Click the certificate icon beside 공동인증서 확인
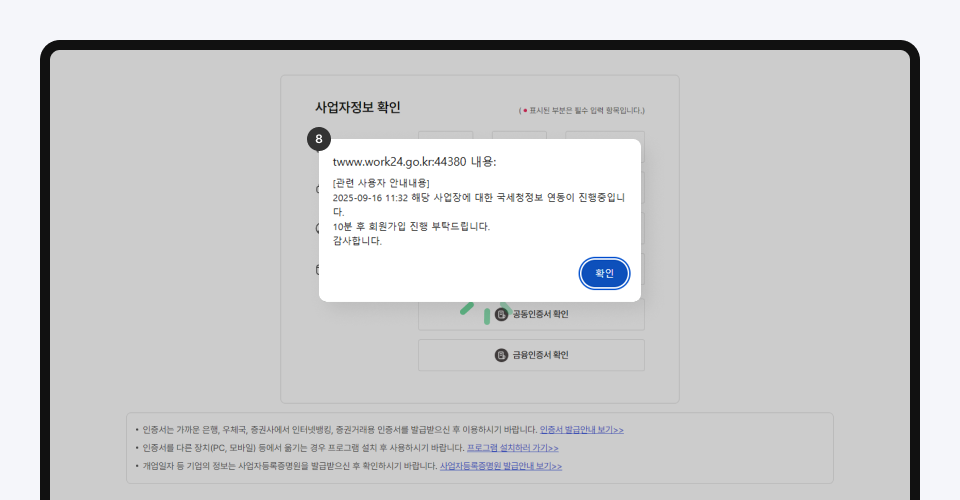The height and width of the screenshot is (500, 960). coord(502,314)
